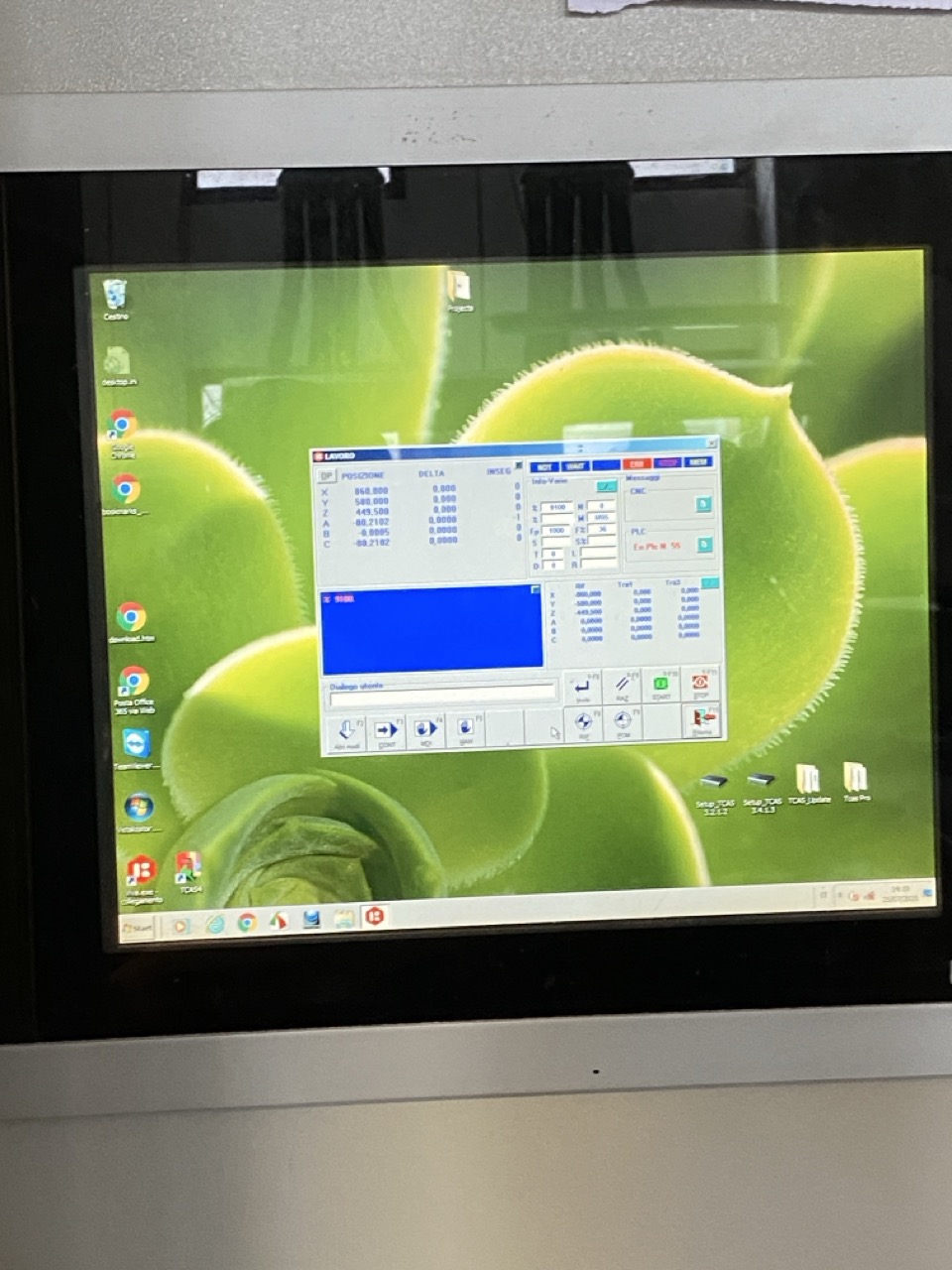Screen dimensions: 952x1270
Task: Open the PLC messages list button
Action: click(x=703, y=545)
